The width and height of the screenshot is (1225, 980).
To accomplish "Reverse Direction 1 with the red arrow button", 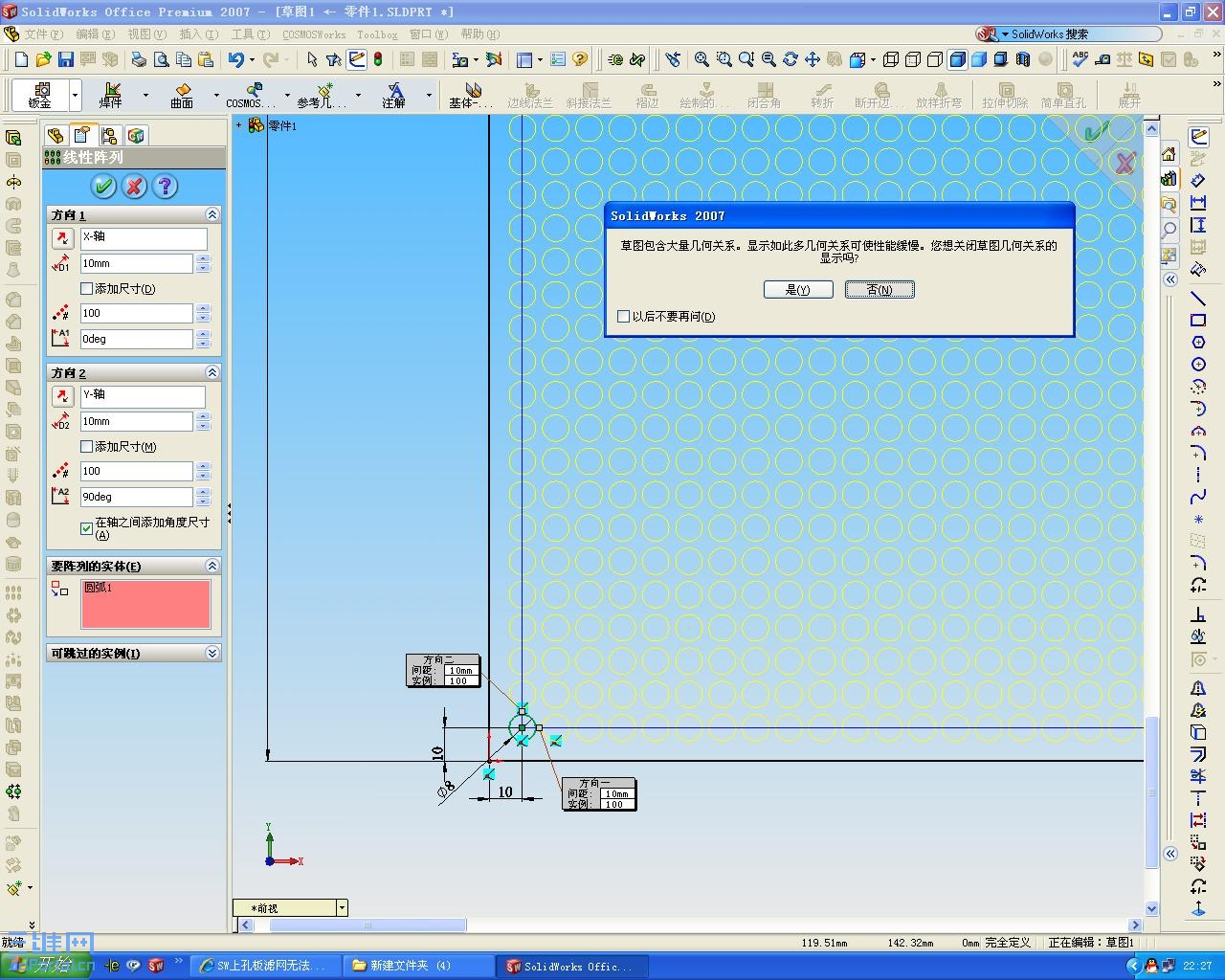I will pyautogui.click(x=62, y=238).
